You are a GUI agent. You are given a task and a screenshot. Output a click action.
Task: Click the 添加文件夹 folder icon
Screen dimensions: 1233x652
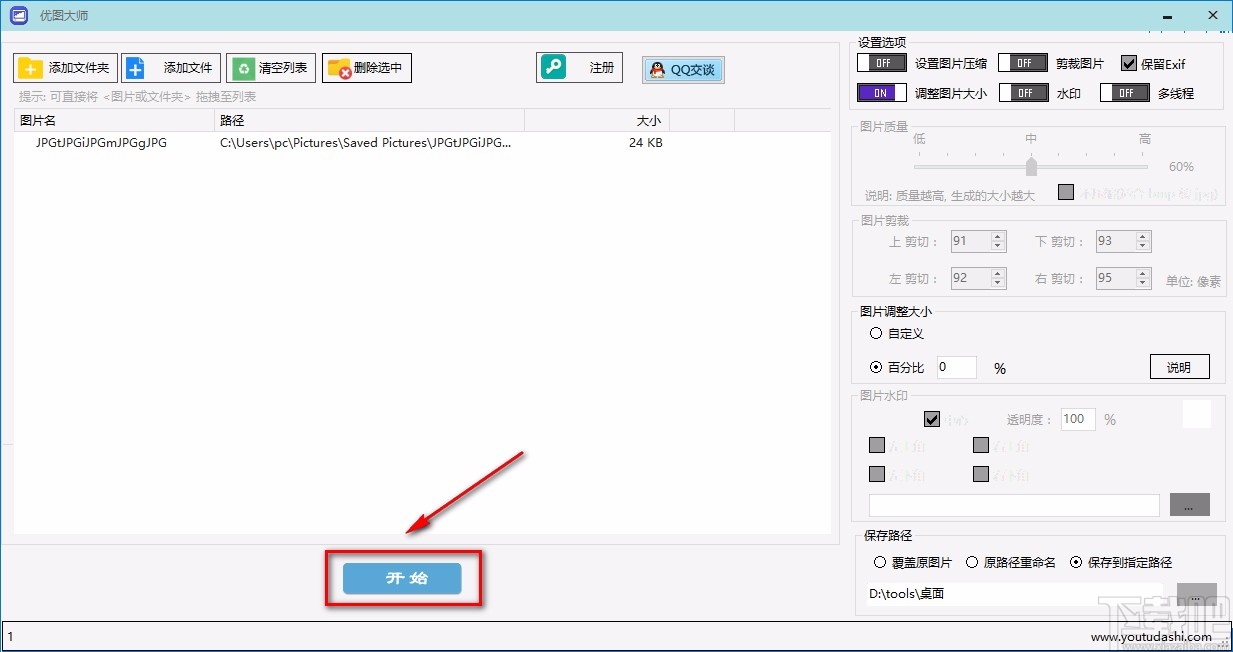tap(32, 67)
